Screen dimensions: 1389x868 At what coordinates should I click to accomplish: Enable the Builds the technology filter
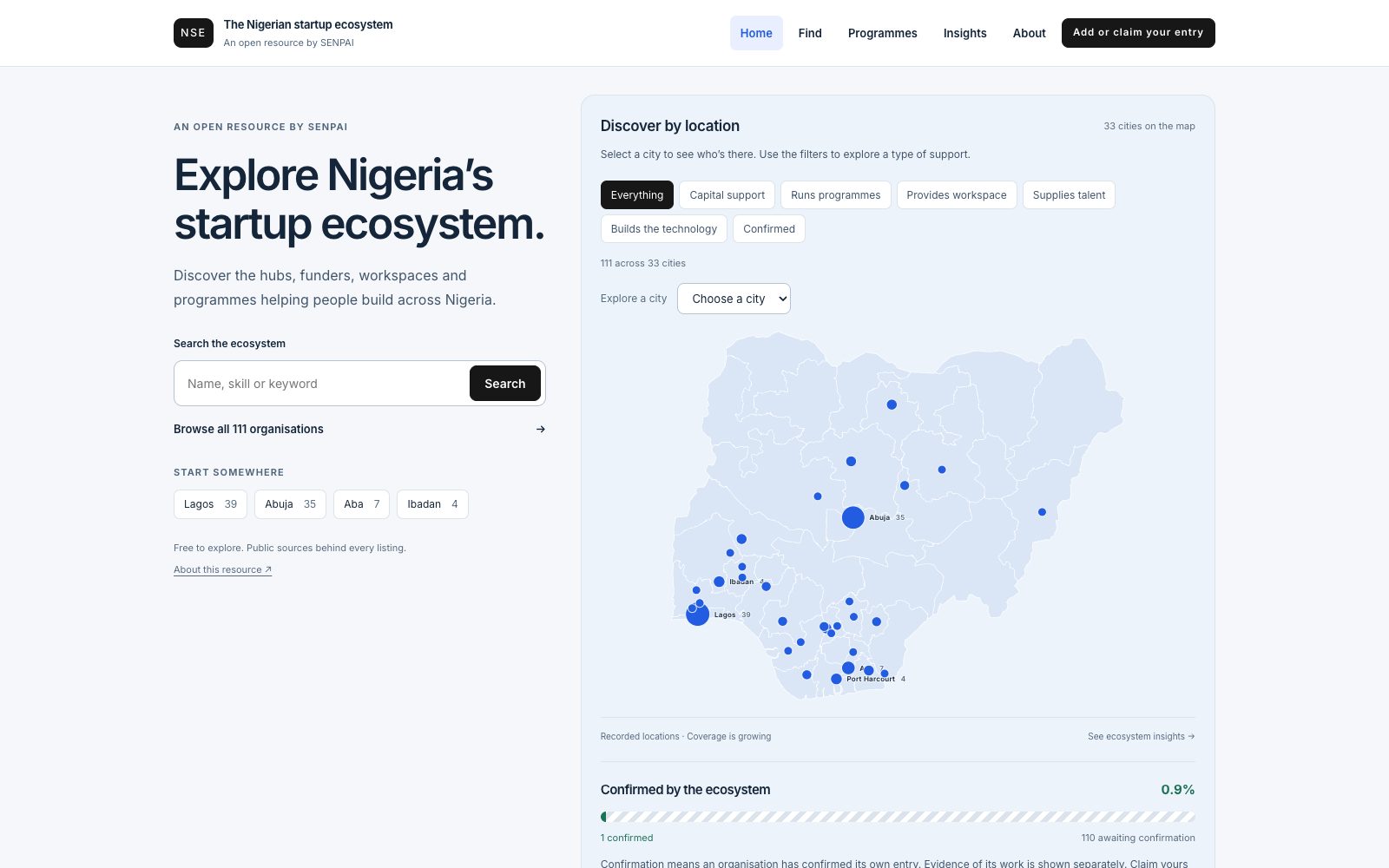coord(663,228)
